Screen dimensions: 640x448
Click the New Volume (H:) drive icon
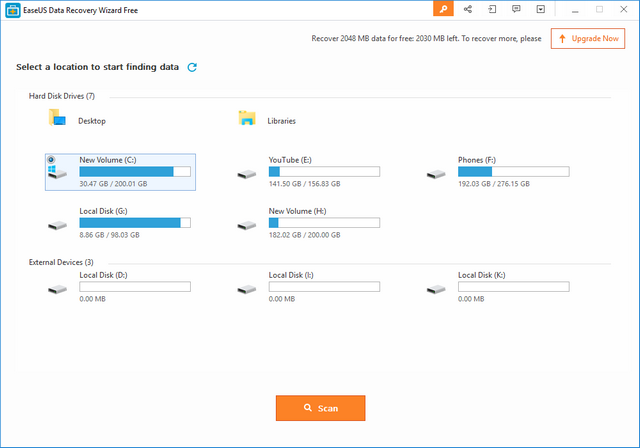[247, 225]
